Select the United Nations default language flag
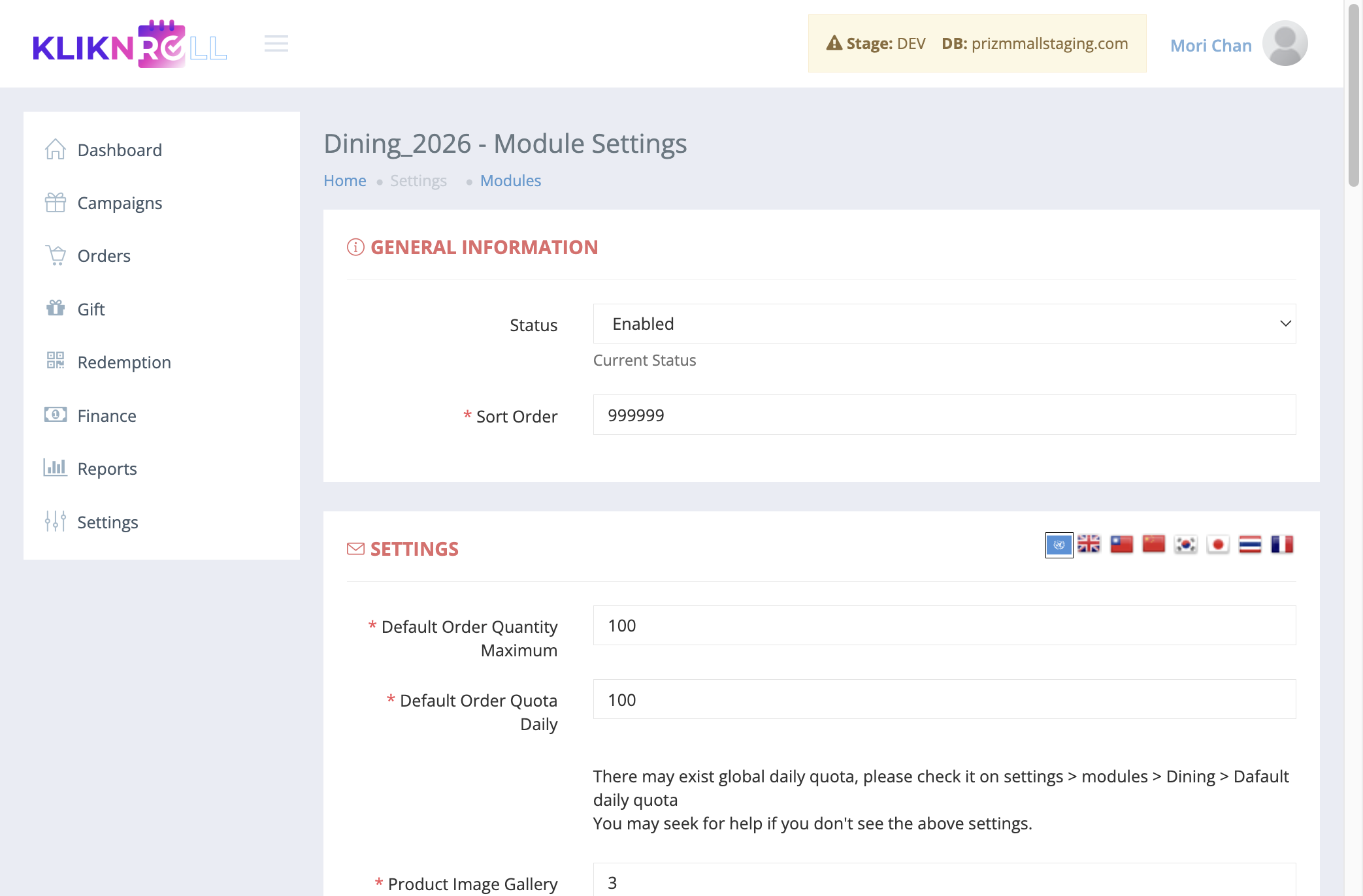This screenshot has height=896, width=1363. tap(1059, 545)
